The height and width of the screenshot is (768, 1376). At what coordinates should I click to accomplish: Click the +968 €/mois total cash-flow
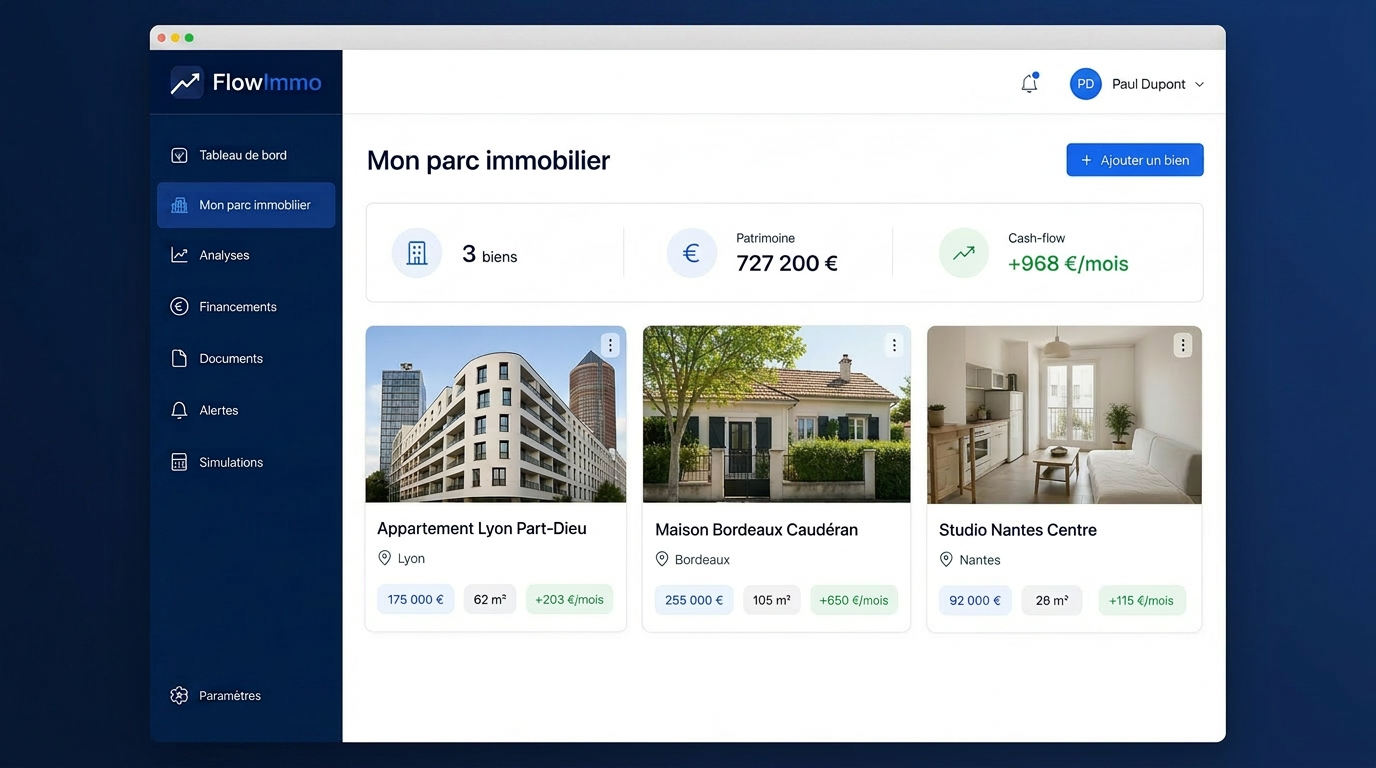[1068, 264]
